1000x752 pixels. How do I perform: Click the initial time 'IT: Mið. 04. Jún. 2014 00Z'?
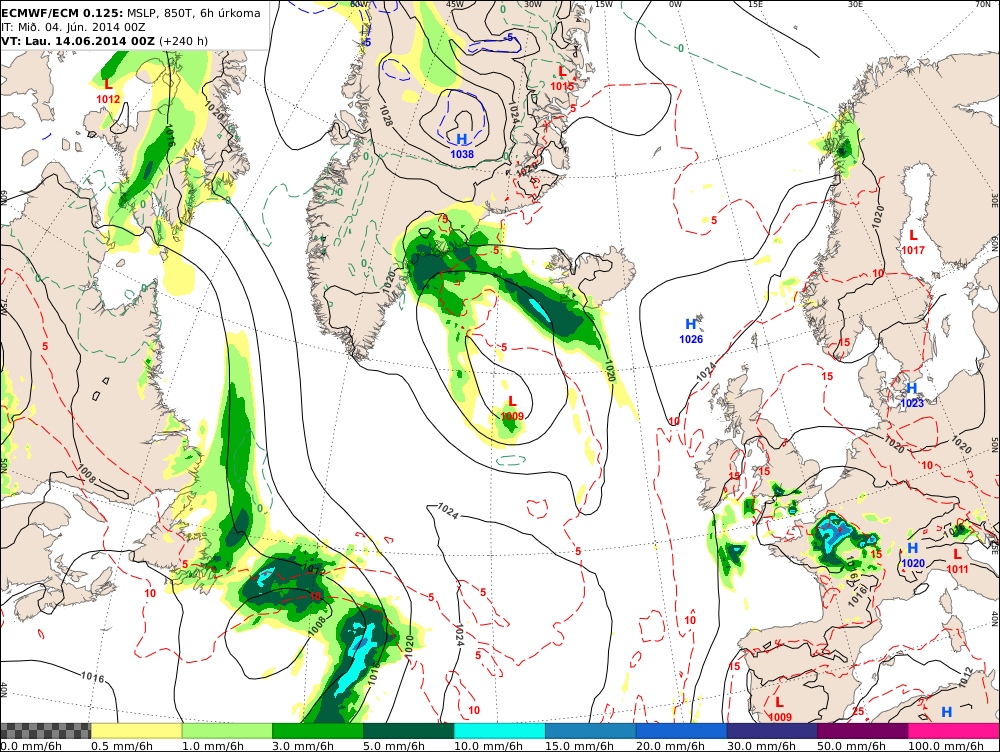(x=73, y=27)
